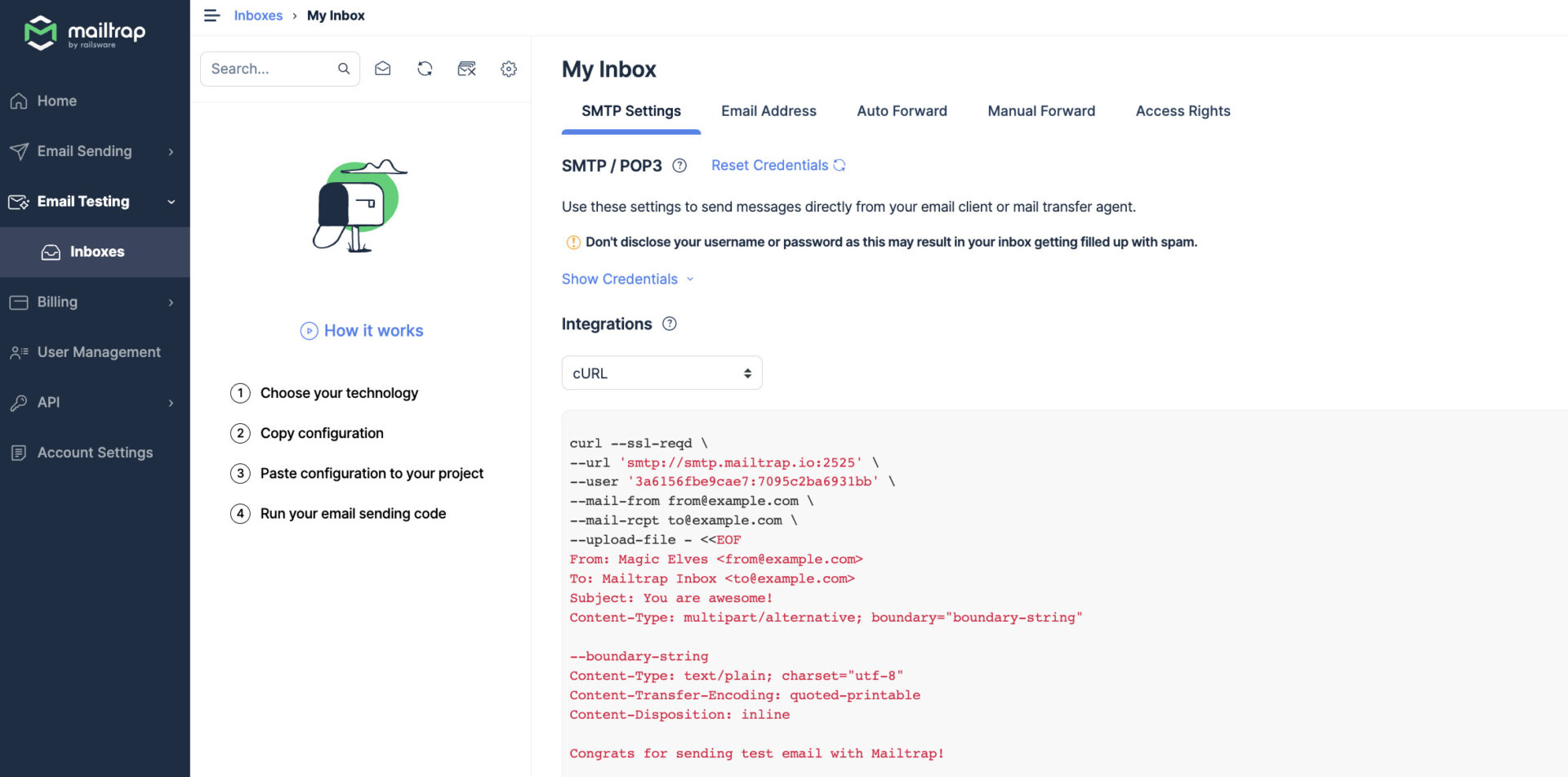Switch to the Email Address tab
Image resolution: width=1568 pixels, height=777 pixels.
coord(768,111)
